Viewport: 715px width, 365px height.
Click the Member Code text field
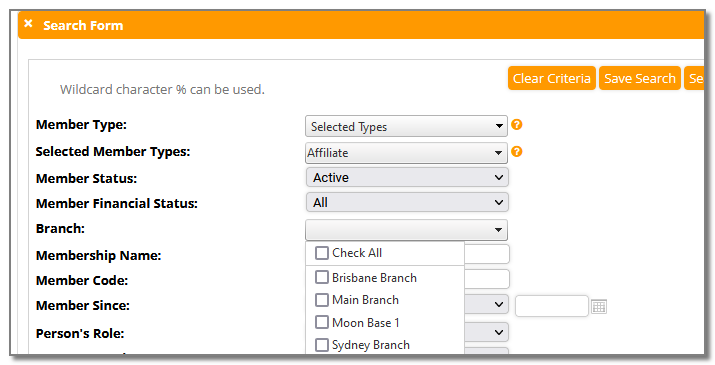coord(487,279)
